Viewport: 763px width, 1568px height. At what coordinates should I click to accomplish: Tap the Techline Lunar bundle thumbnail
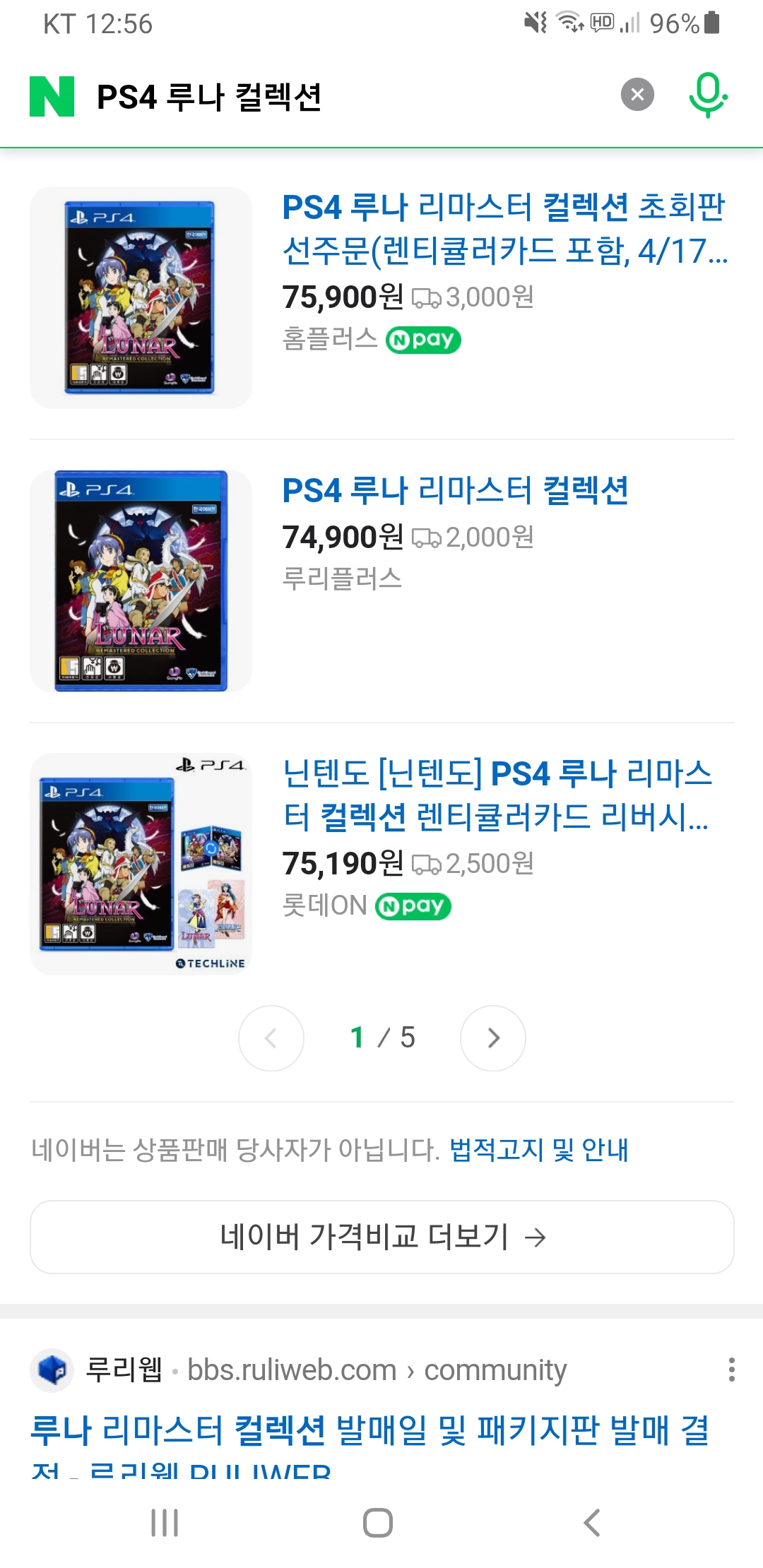(141, 864)
